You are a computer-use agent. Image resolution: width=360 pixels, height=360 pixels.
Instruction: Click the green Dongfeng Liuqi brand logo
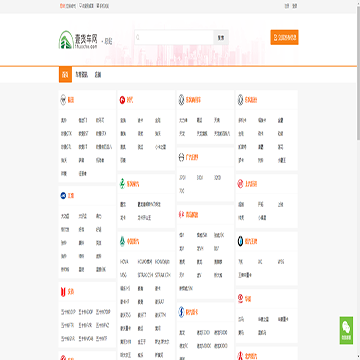(x=122, y=184)
